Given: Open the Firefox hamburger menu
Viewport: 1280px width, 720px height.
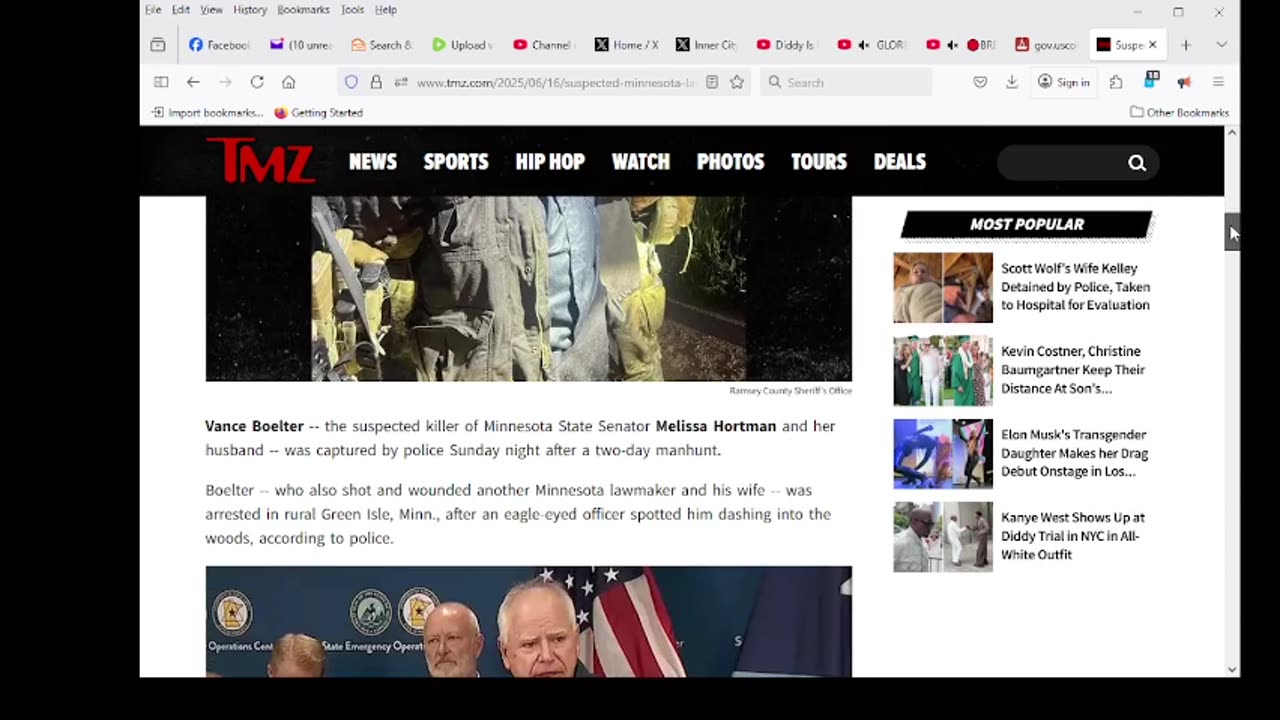Looking at the screenshot, I should click(x=1218, y=82).
